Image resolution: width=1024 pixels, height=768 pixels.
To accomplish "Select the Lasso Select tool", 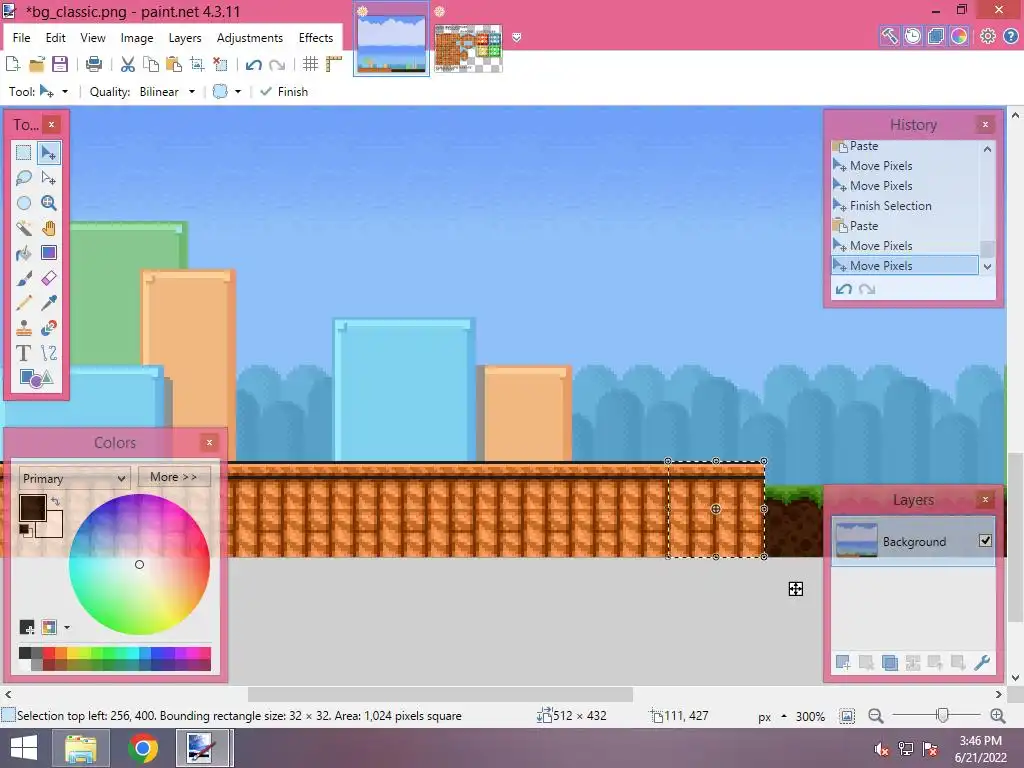I will click(x=24, y=178).
